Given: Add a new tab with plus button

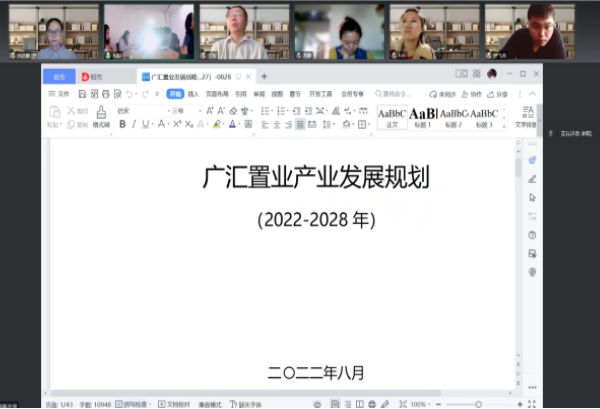Looking at the screenshot, I should (264, 77).
